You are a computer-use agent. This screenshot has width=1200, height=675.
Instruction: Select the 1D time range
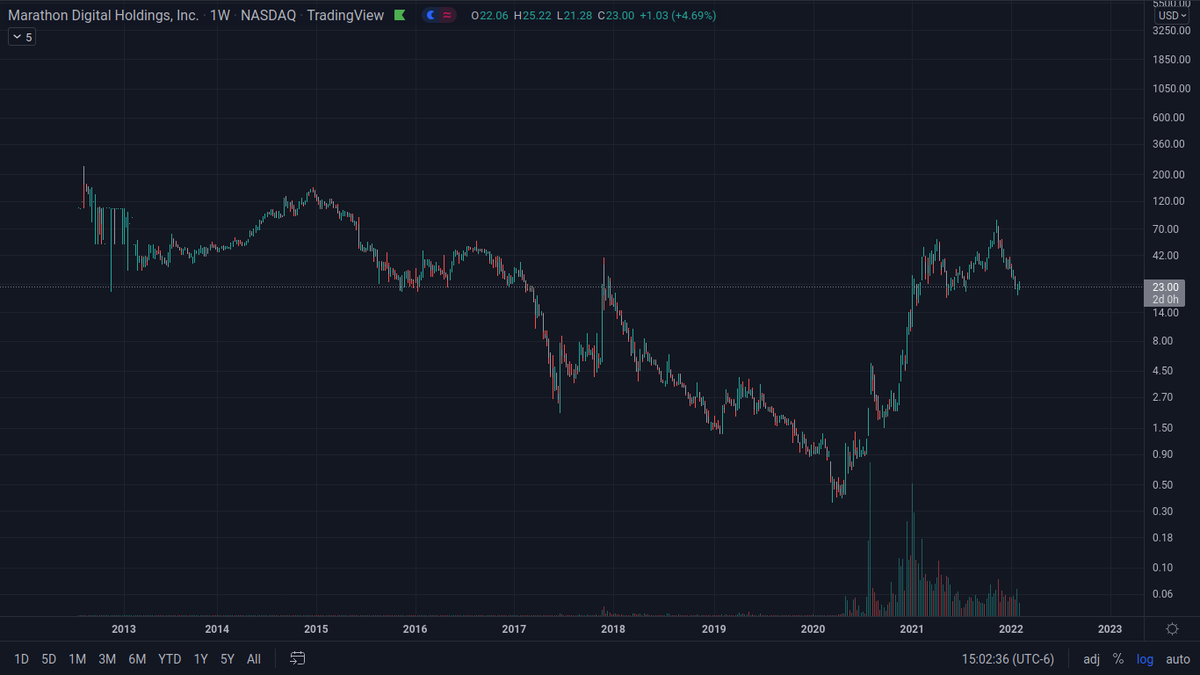tap(21, 659)
